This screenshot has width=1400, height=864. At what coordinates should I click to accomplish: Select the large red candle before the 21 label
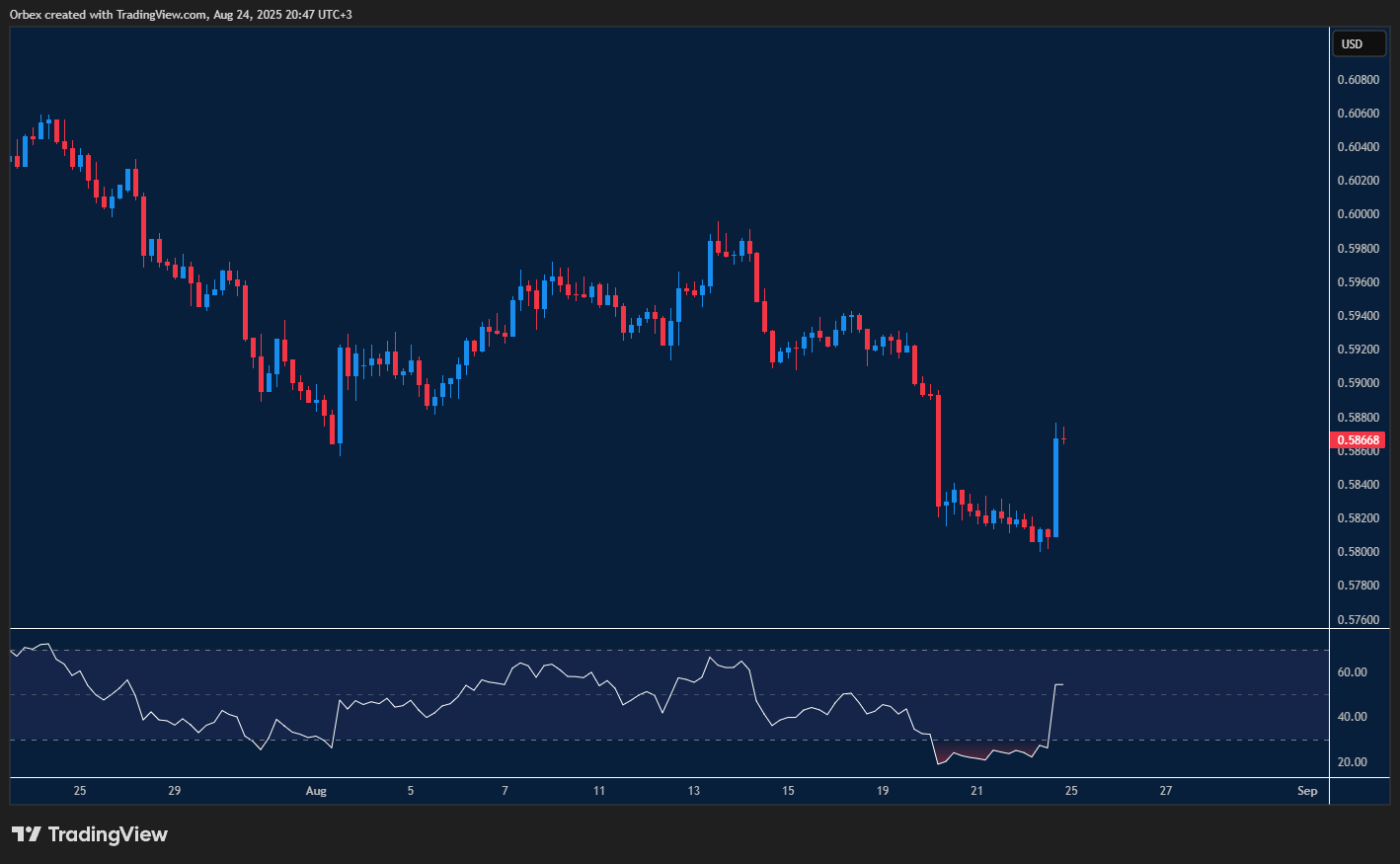(x=938, y=450)
